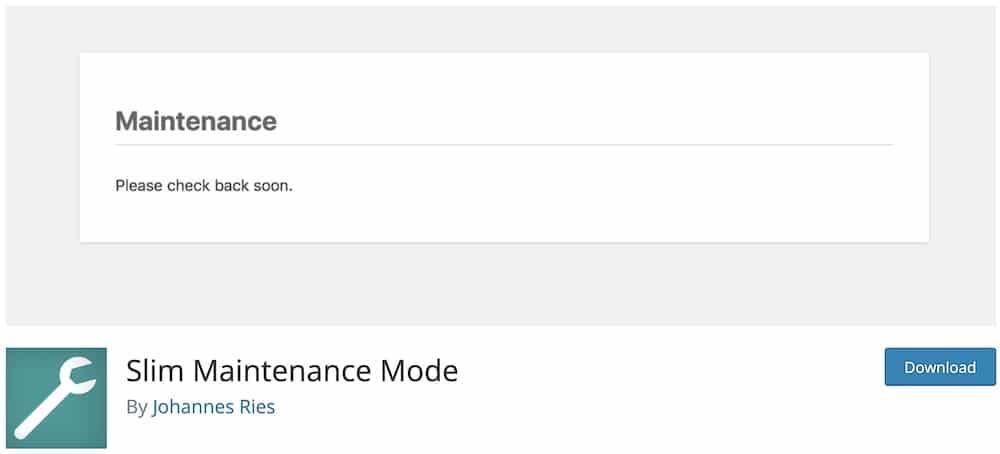
Task: Click the white maintenance notice card
Action: (504, 147)
